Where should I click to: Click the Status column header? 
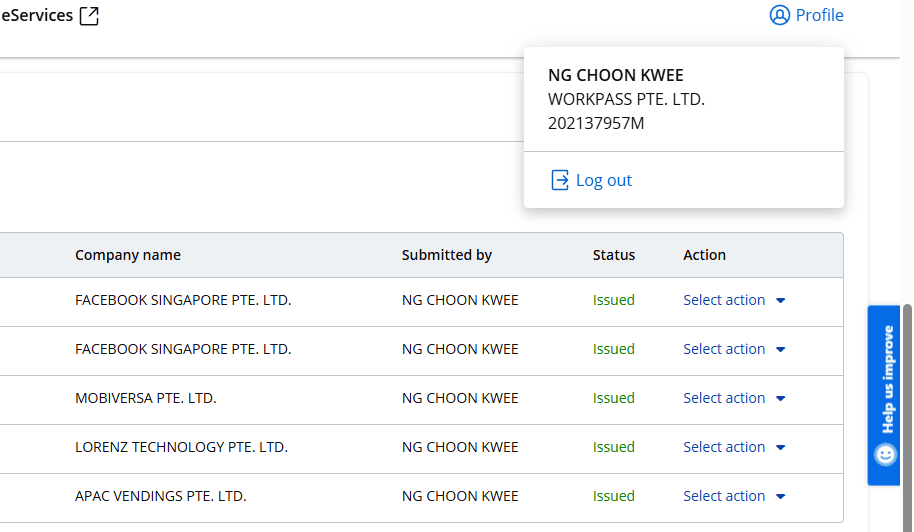[614, 255]
